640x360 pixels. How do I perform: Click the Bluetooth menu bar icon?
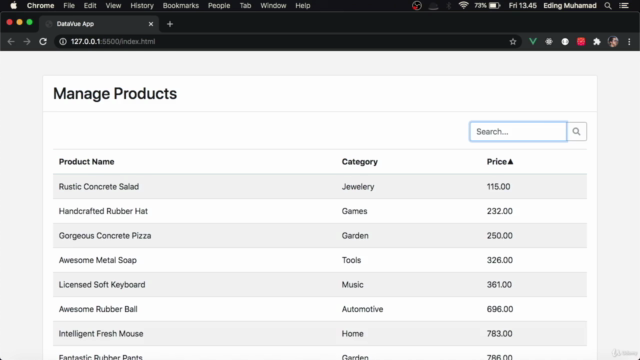click(449, 6)
